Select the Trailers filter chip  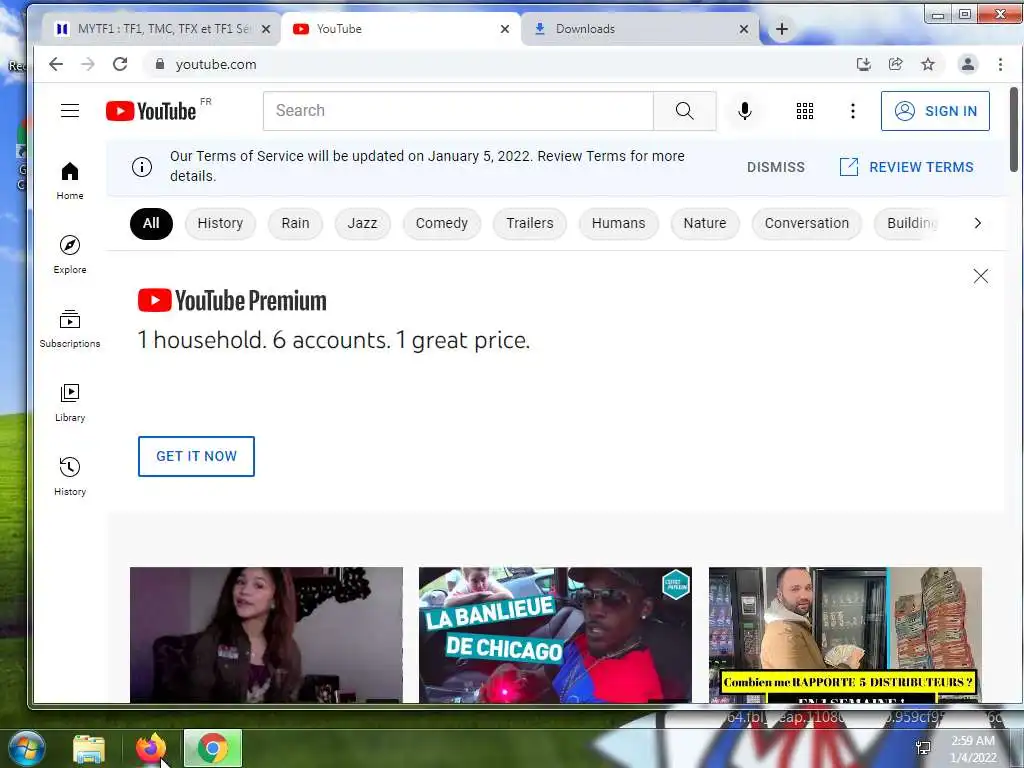point(530,223)
